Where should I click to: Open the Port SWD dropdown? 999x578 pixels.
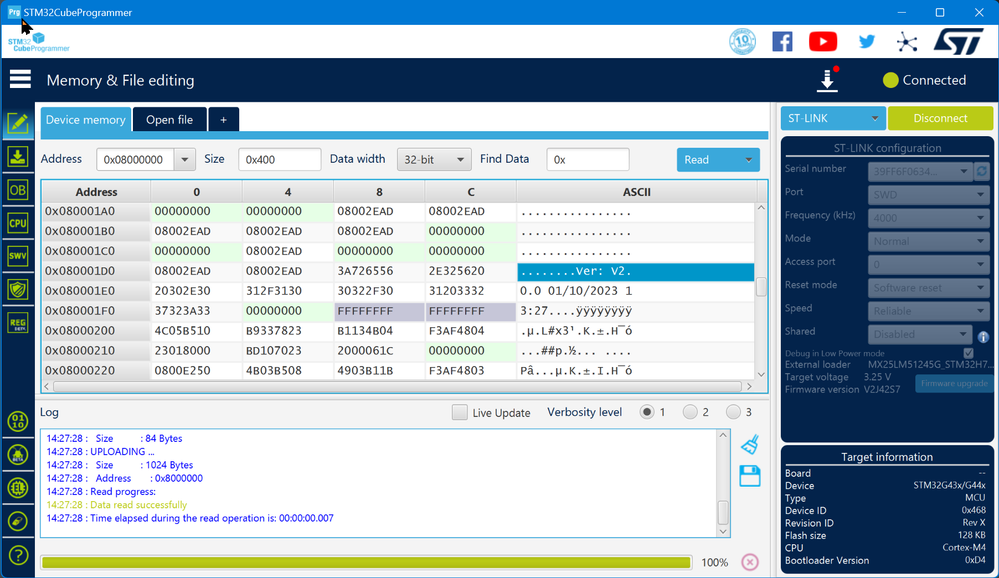point(928,194)
